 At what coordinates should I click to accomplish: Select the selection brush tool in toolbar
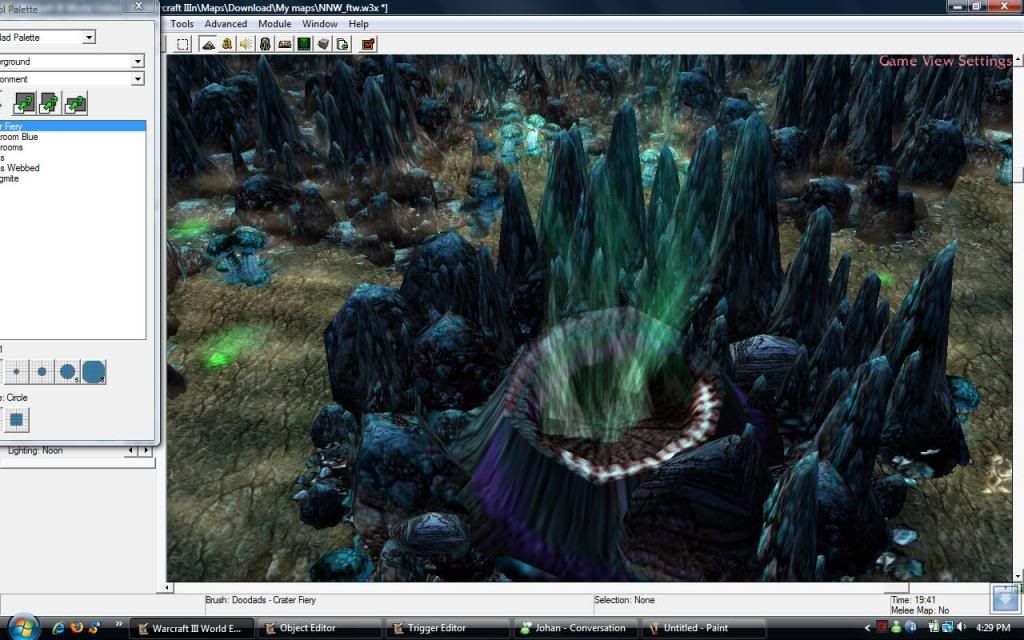pyautogui.click(x=183, y=44)
